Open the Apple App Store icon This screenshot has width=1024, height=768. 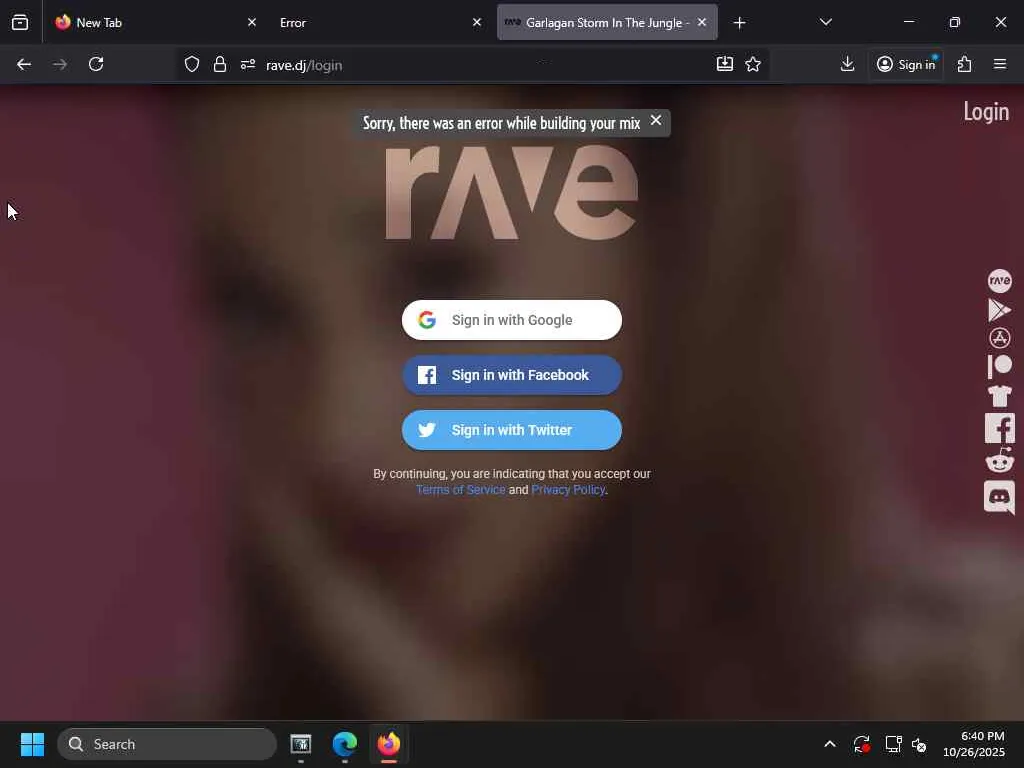(999, 338)
